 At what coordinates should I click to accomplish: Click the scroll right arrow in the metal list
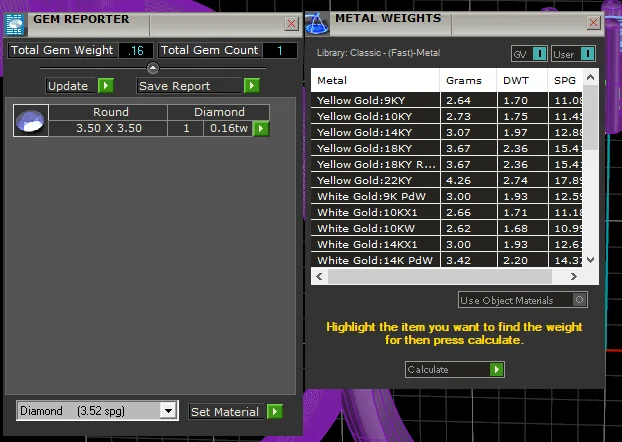pyautogui.click(x=574, y=277)
